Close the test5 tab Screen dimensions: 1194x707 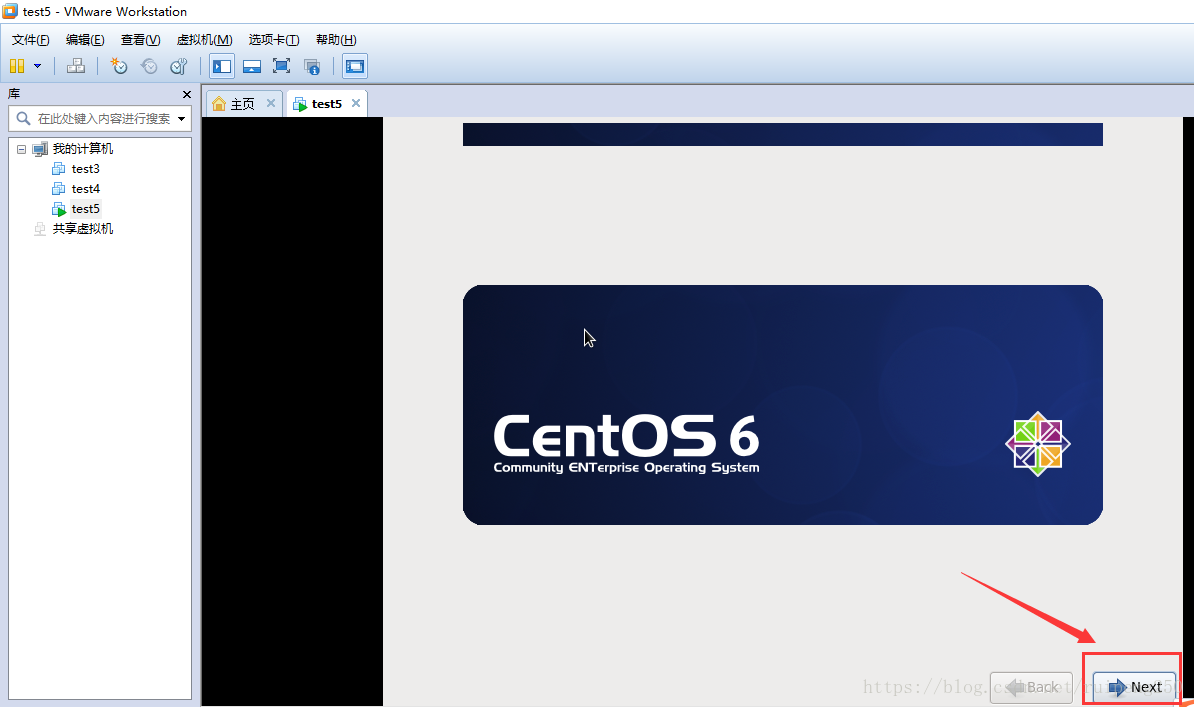tap(356, 103)
